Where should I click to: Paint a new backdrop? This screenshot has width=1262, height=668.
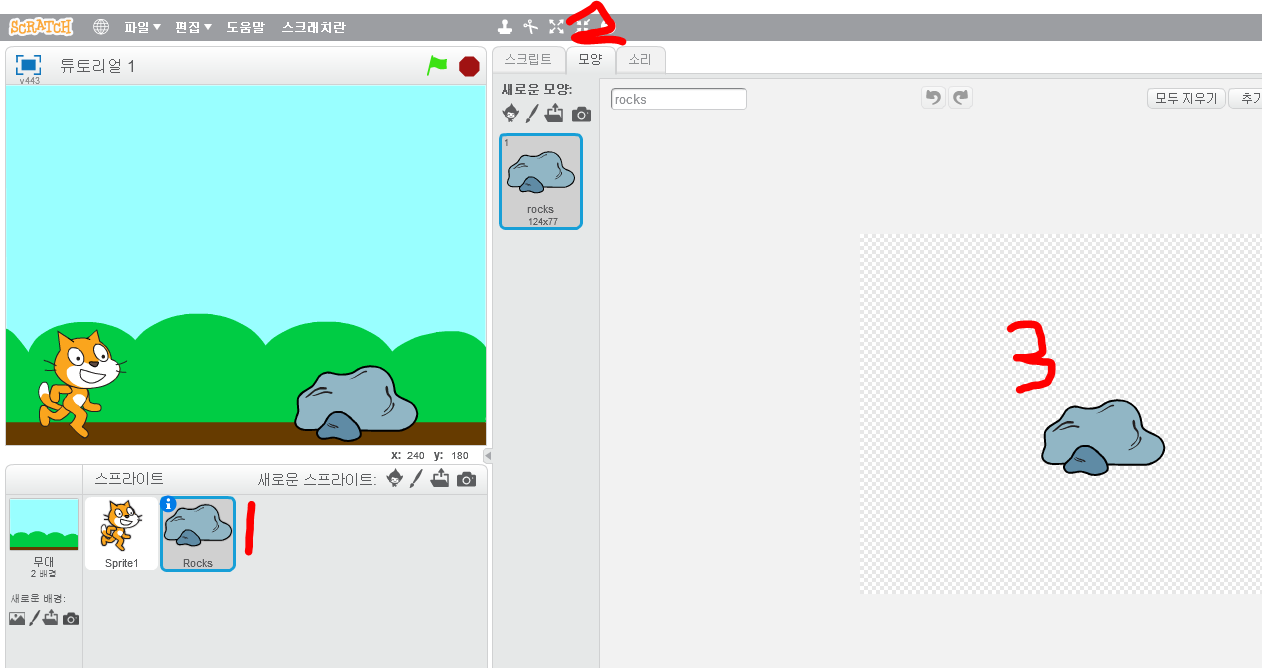tap(34, 618)
